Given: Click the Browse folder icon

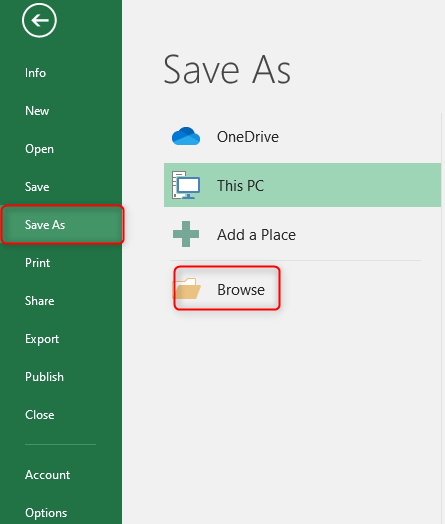Looking at the screenshot, I should [186, 288].
